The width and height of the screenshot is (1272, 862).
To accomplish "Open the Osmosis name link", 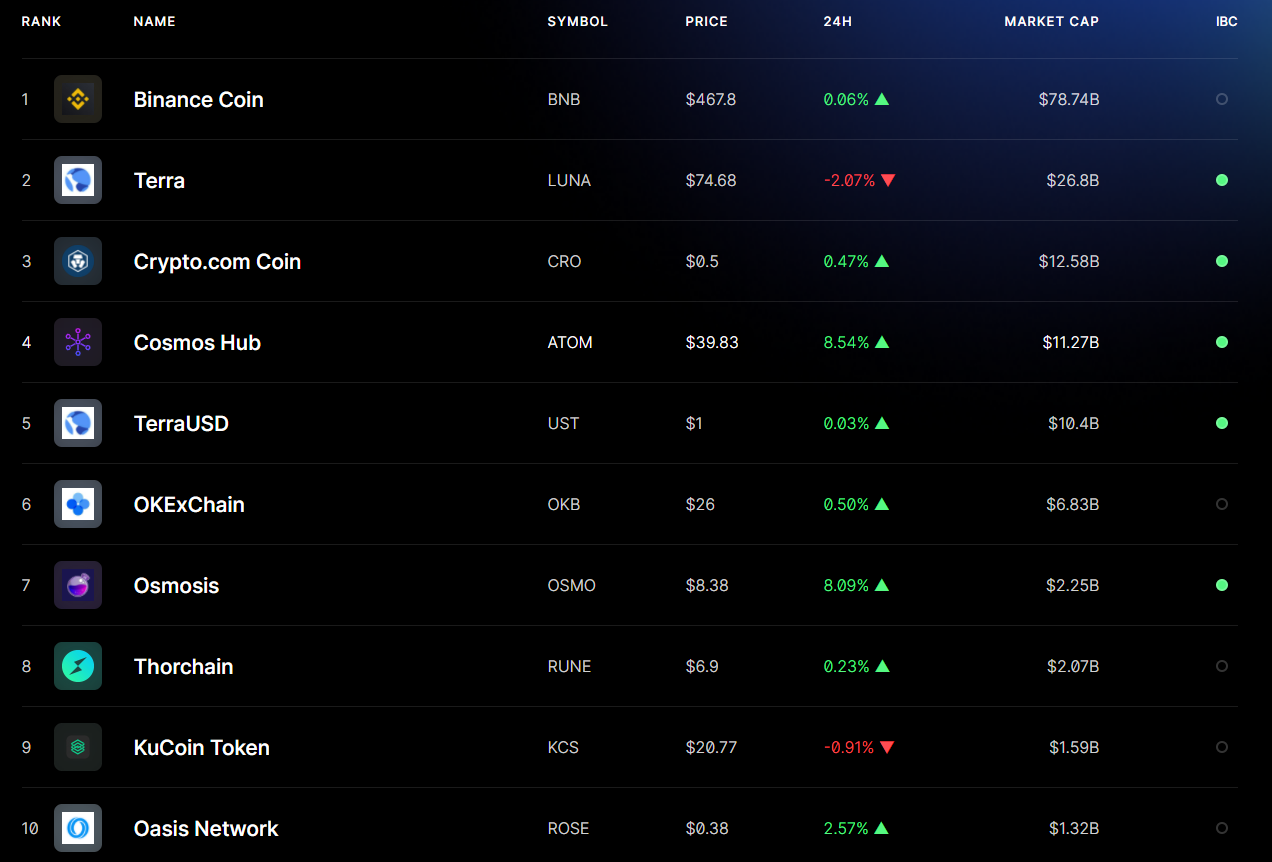I will pos(176,585).
